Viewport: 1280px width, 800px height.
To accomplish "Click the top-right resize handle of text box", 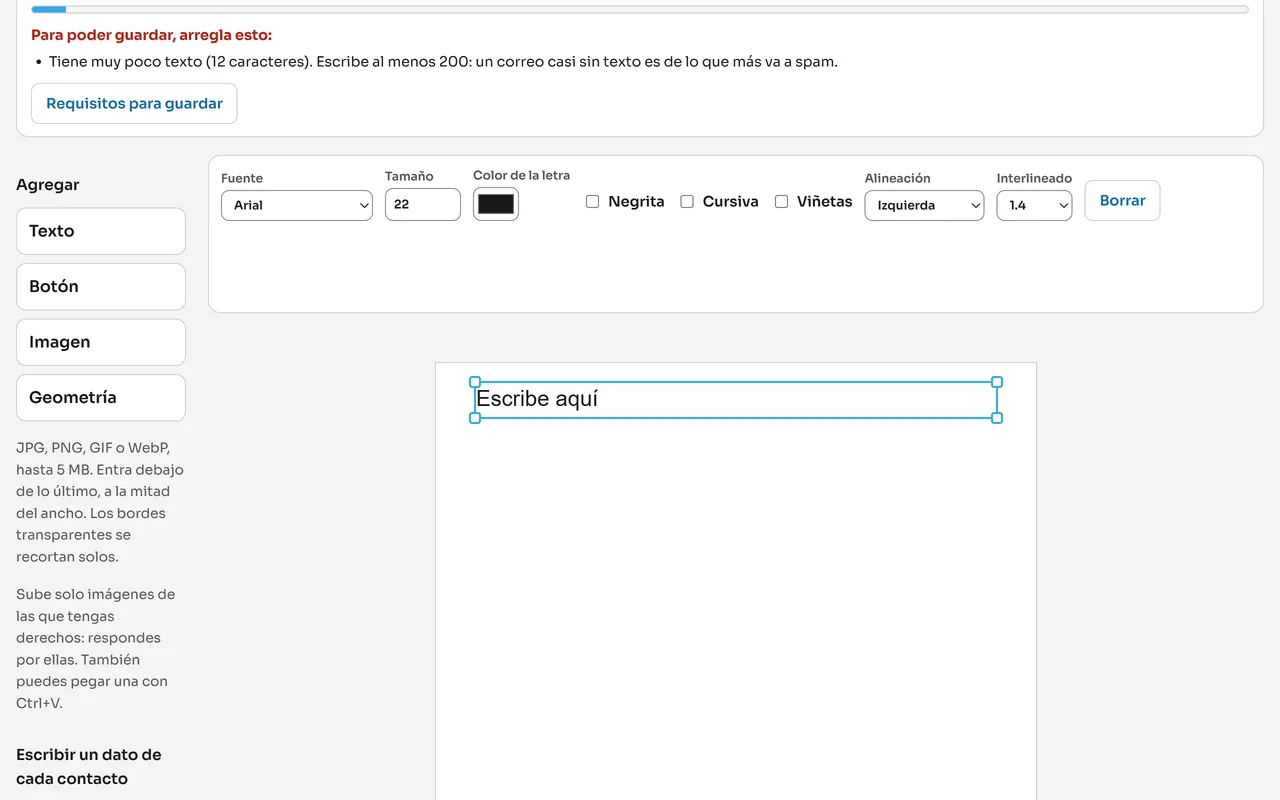I will [x=997, y=382].
